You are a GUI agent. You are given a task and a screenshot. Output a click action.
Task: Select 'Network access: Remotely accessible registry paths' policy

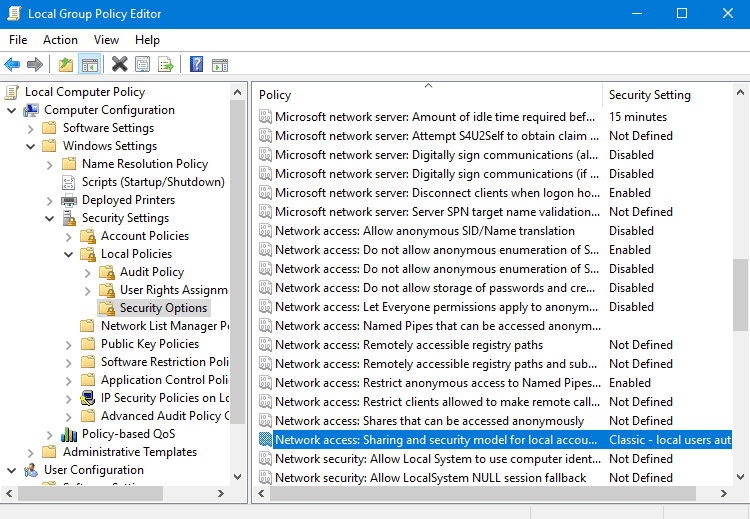point(495,345)
